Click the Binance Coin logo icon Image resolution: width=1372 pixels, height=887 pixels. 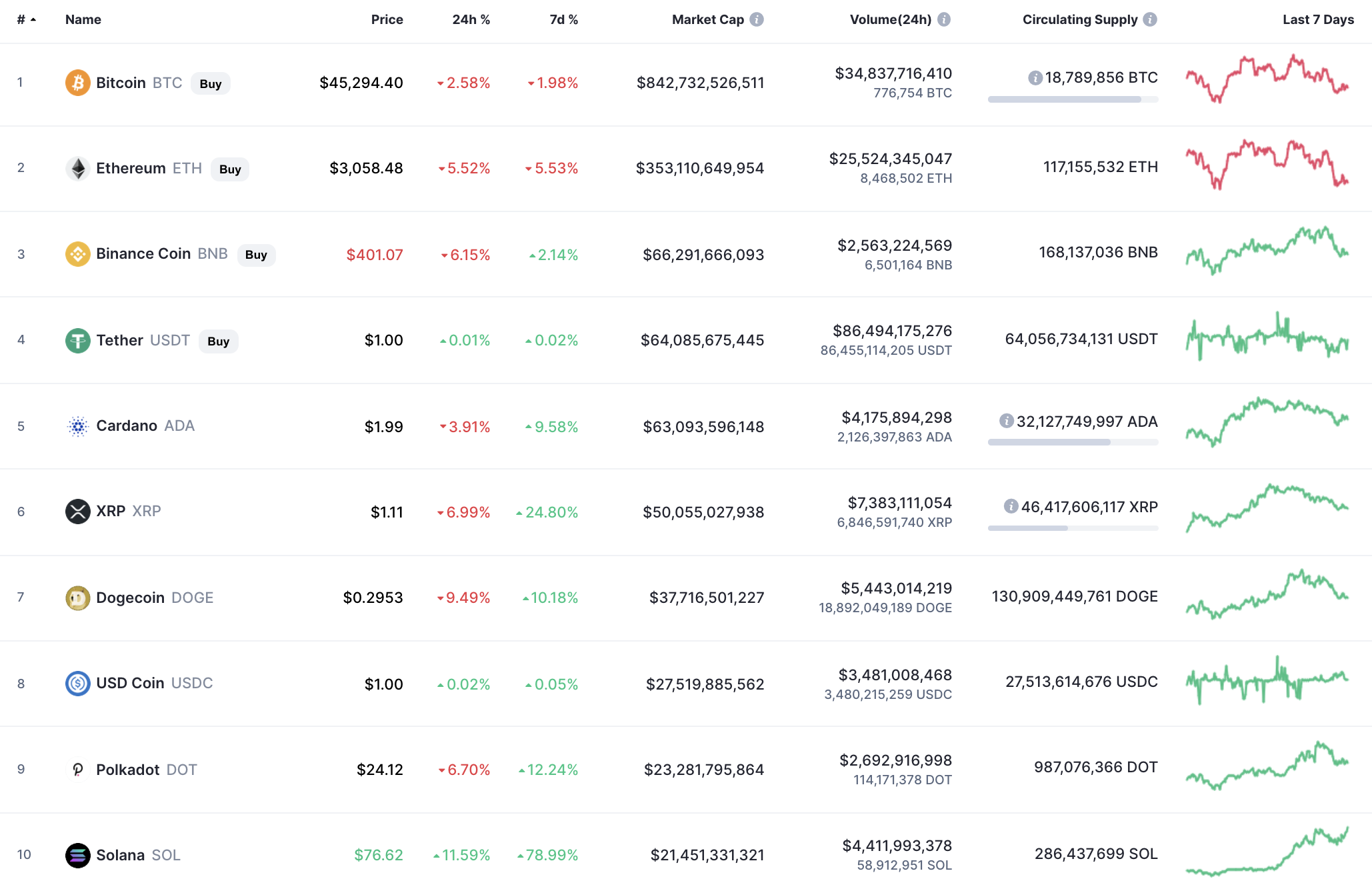[x=77, y=254]
